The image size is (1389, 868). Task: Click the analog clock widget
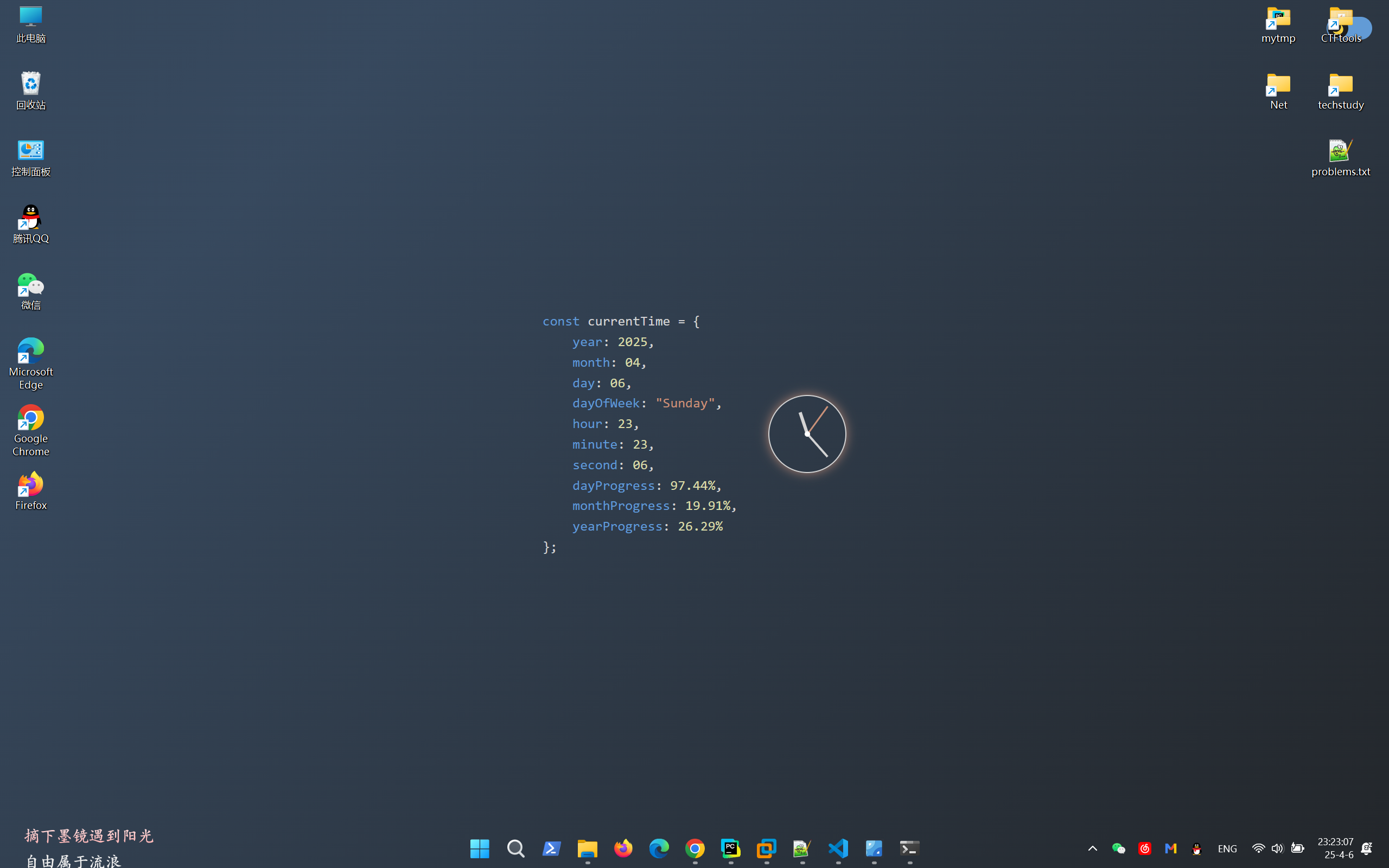(x=806, y=434)
